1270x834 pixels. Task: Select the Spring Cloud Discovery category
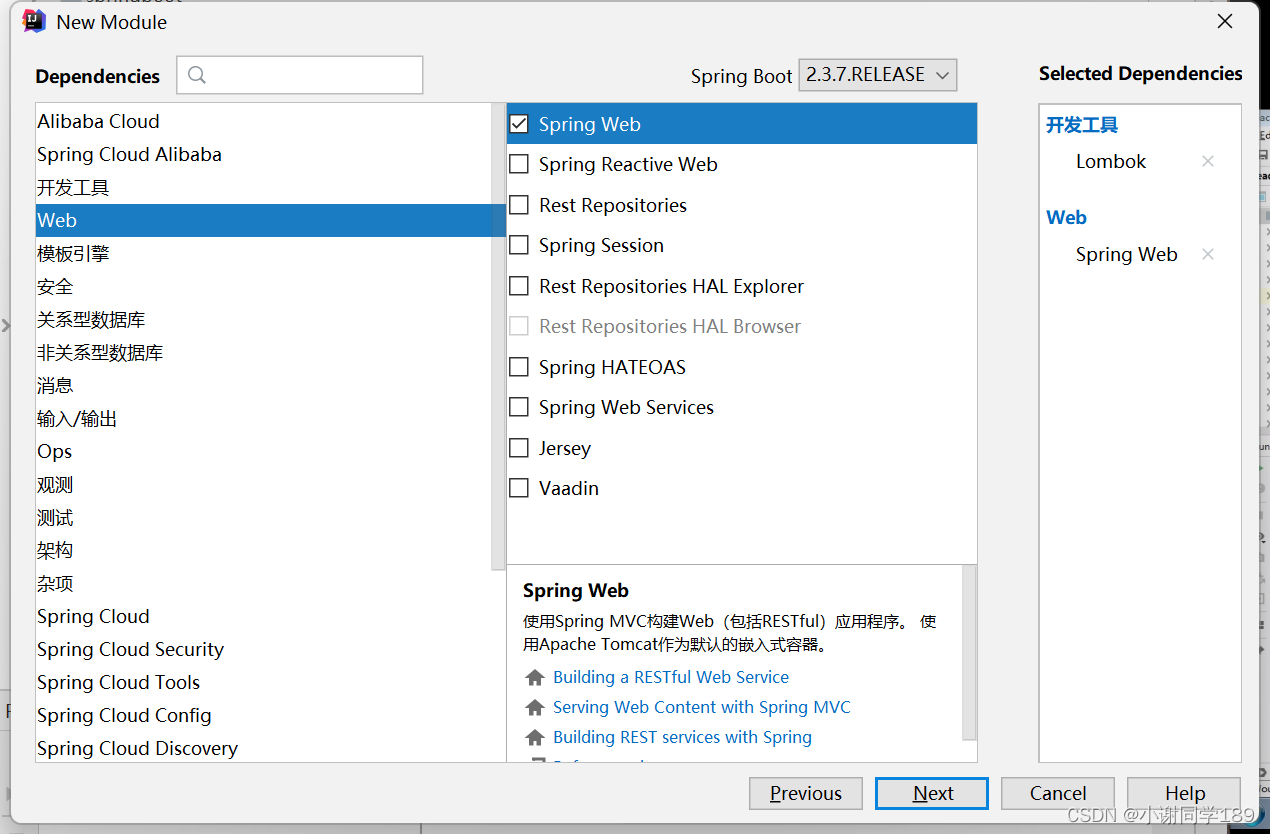coord(264,748)
